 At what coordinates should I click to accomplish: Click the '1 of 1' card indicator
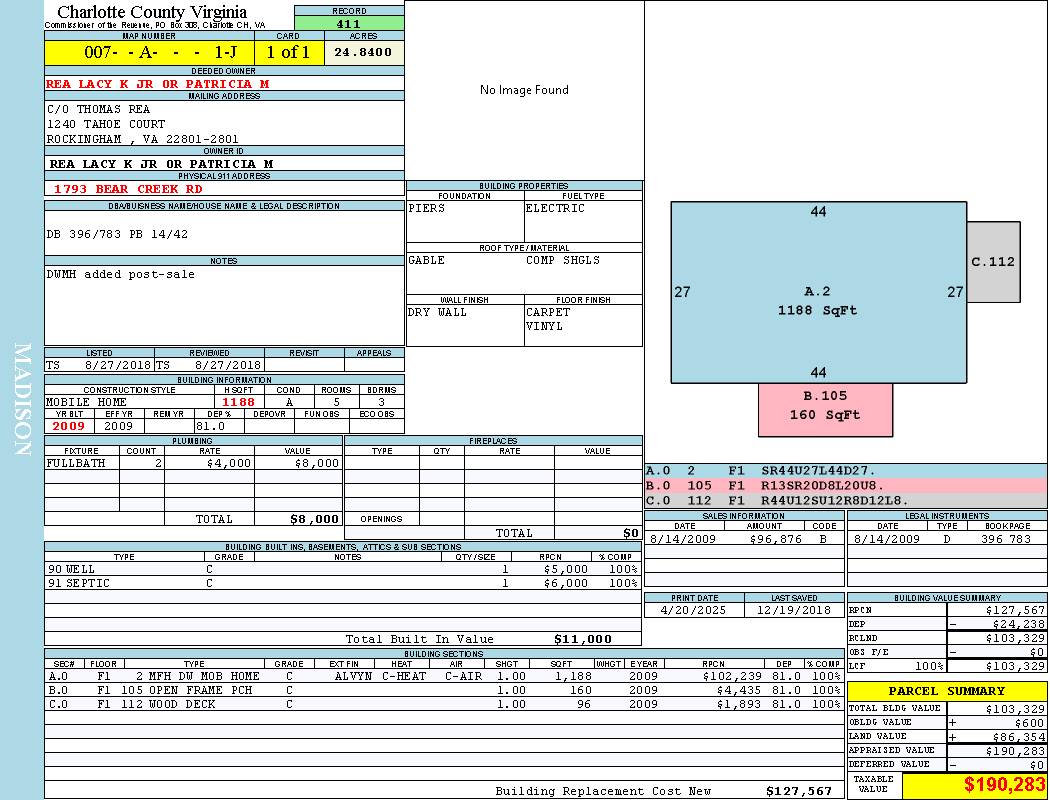tap(289, 52)
